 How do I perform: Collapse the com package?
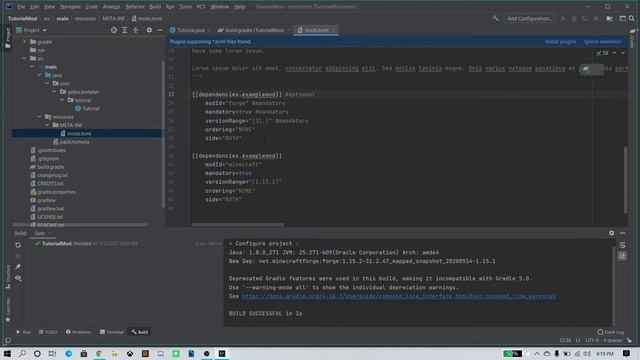point(47,83)
